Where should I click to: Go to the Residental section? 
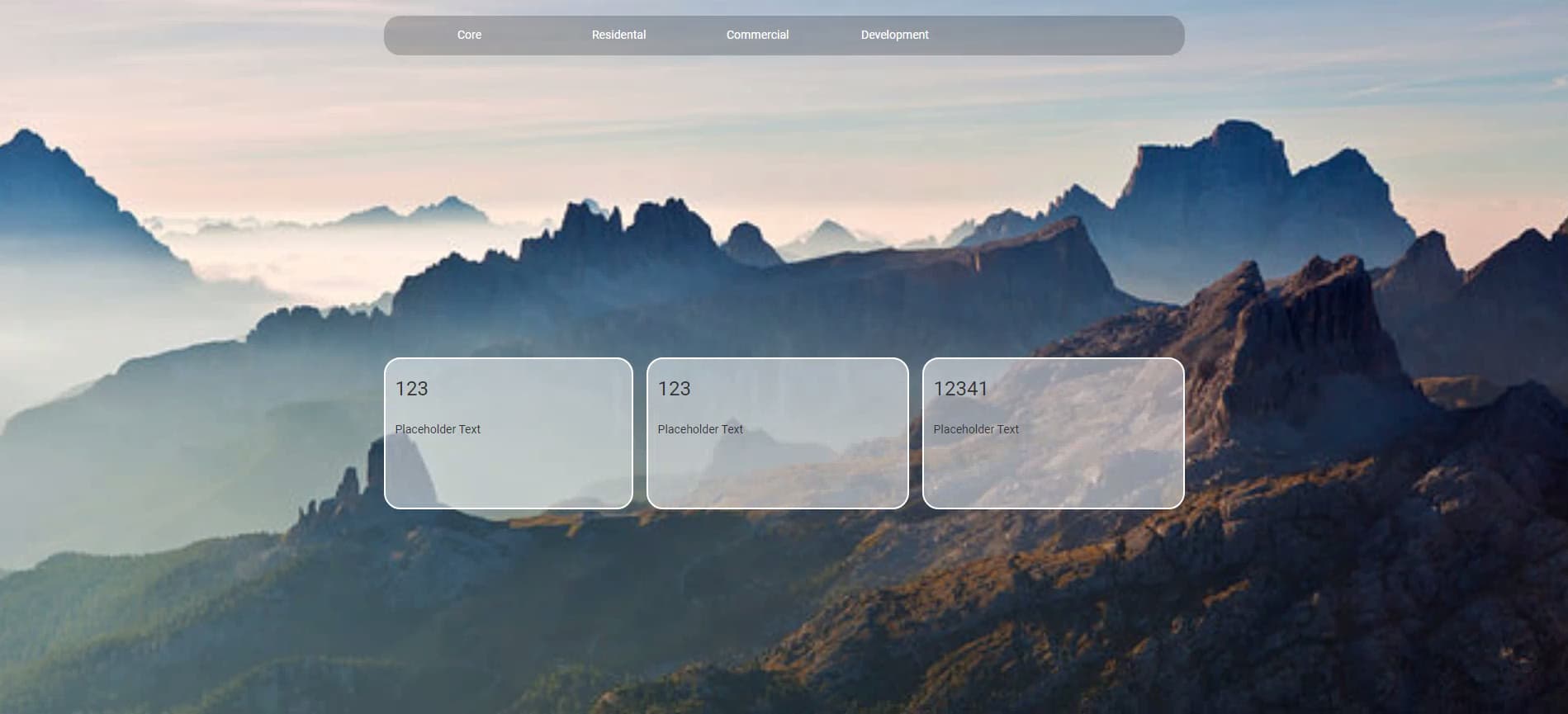click(618, 35)
